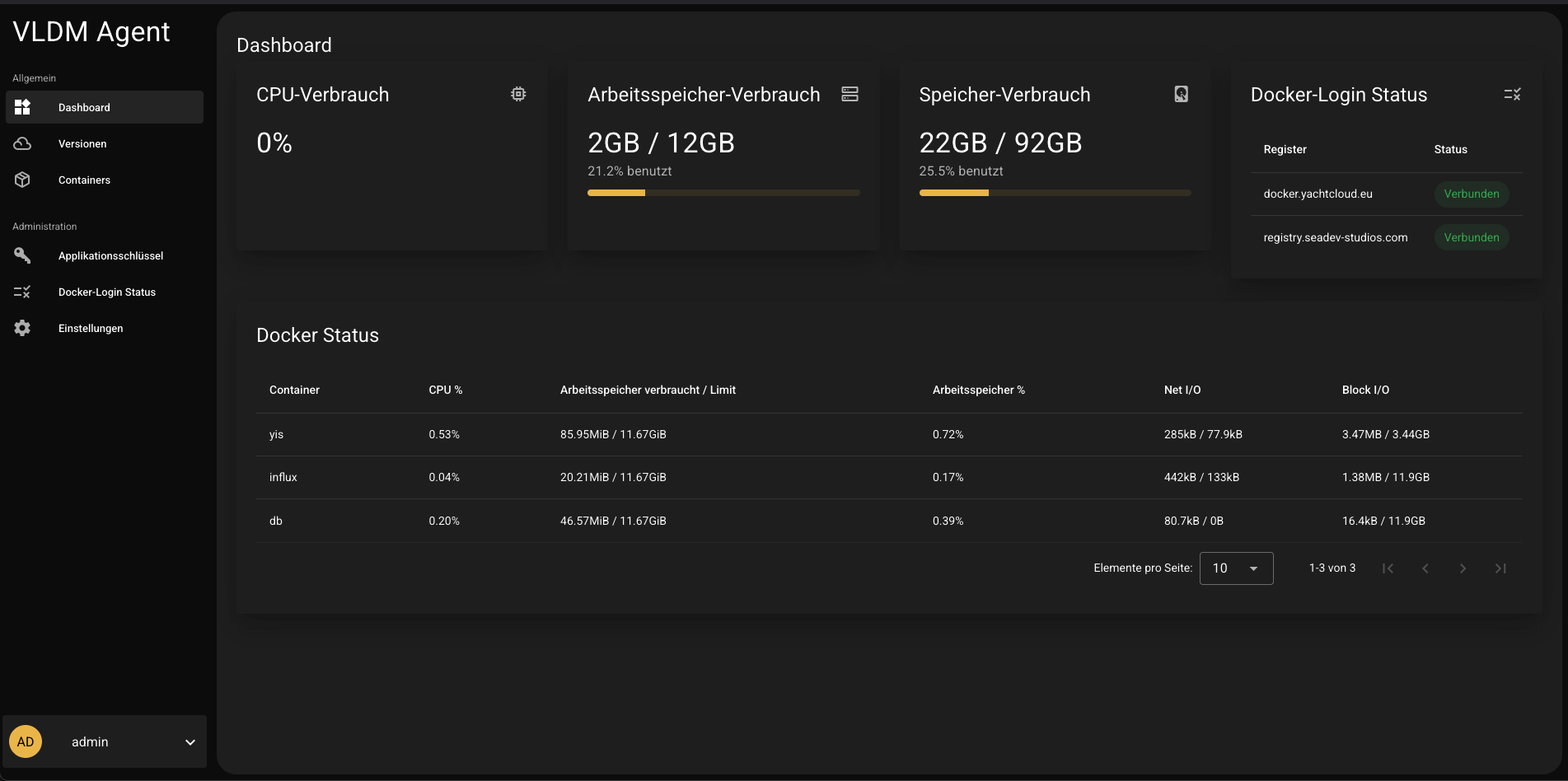Click the gear icon beside Einstellungen
Image resolution: width=1568 pixels, height=781 pixels.
tap(22, 328)
